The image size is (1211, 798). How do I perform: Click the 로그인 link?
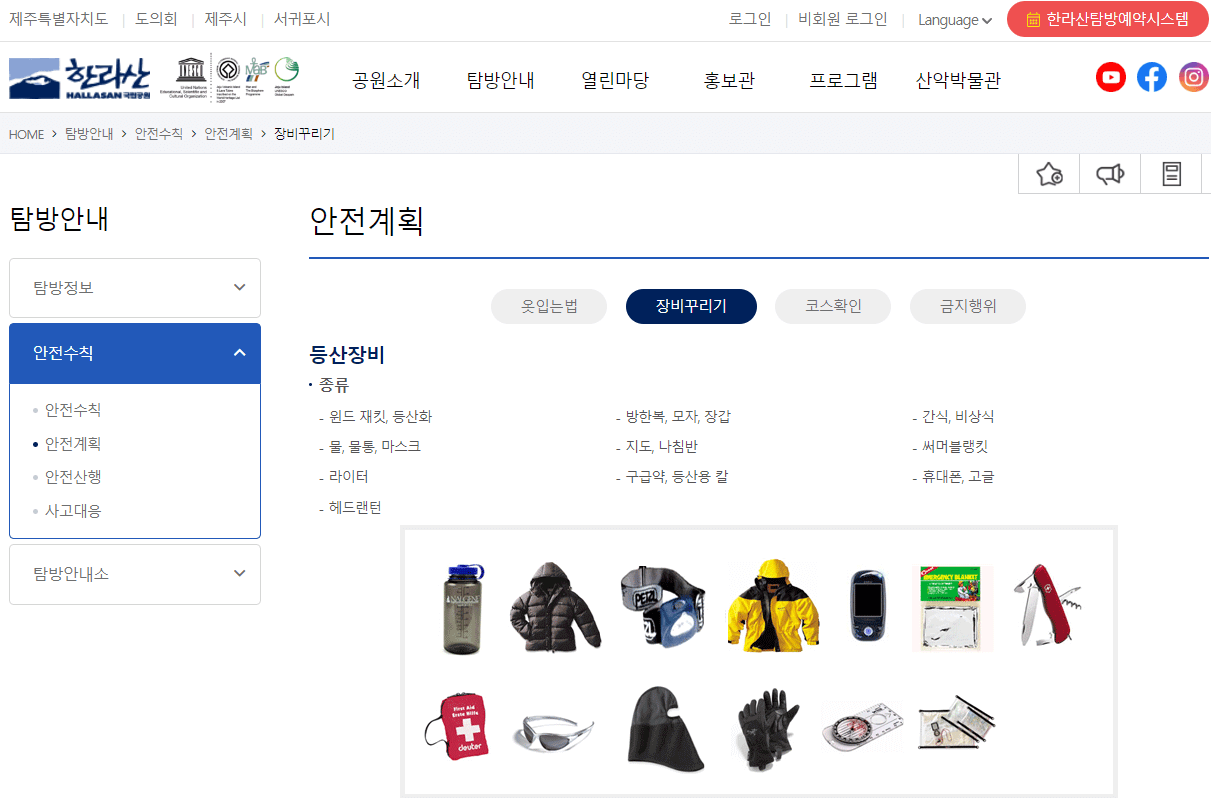pos(749,18)
